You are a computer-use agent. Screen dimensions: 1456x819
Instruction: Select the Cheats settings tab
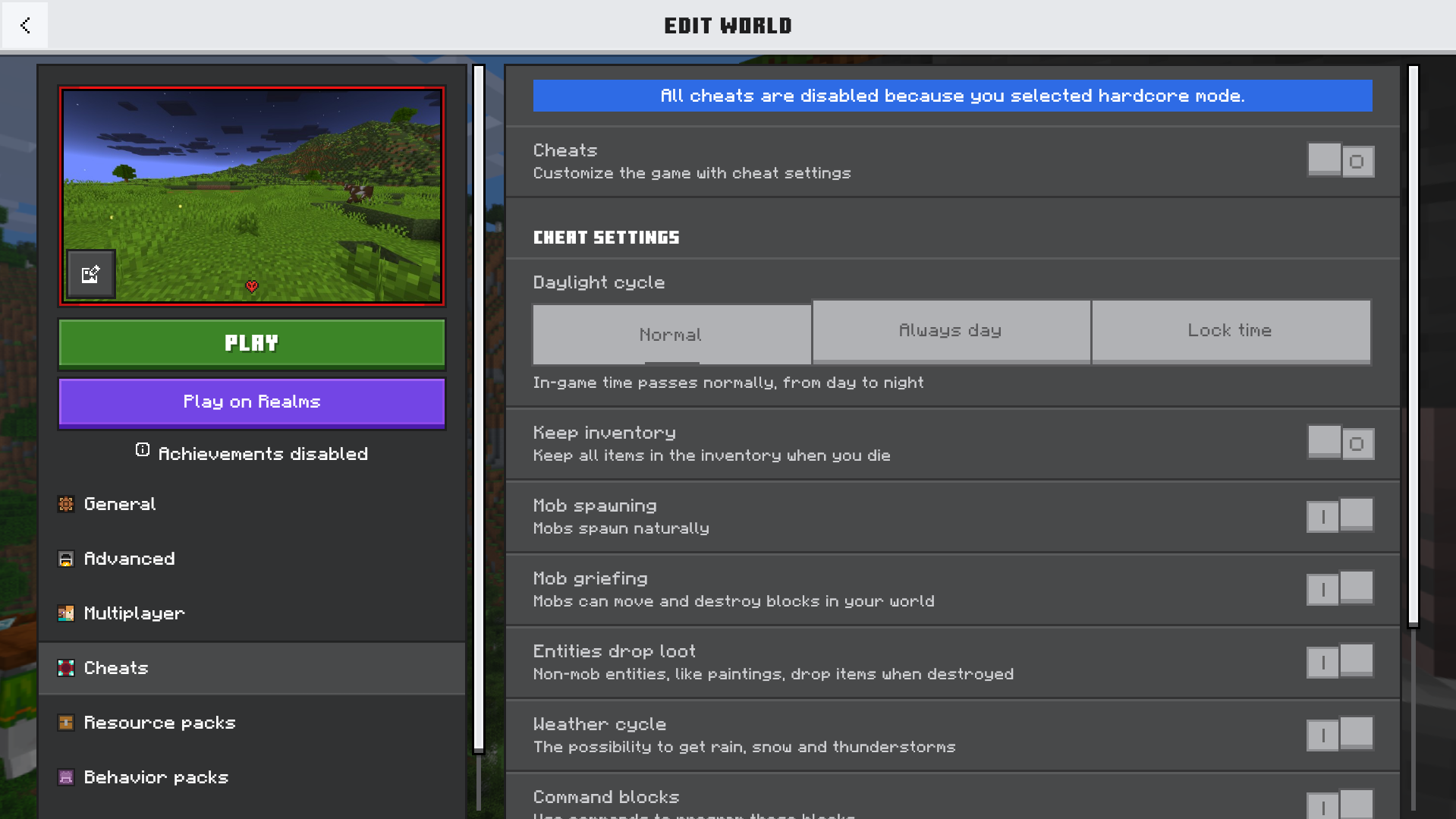pyautogui.click(x=252, y=668)
